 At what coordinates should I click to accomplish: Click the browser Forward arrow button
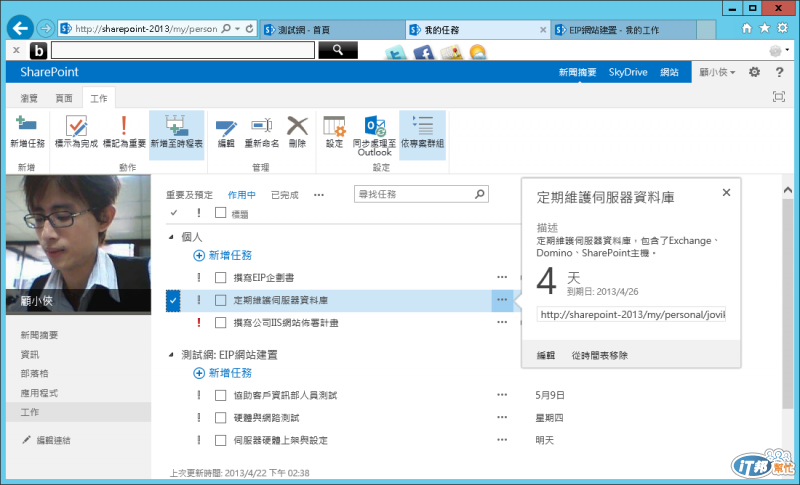45,29
